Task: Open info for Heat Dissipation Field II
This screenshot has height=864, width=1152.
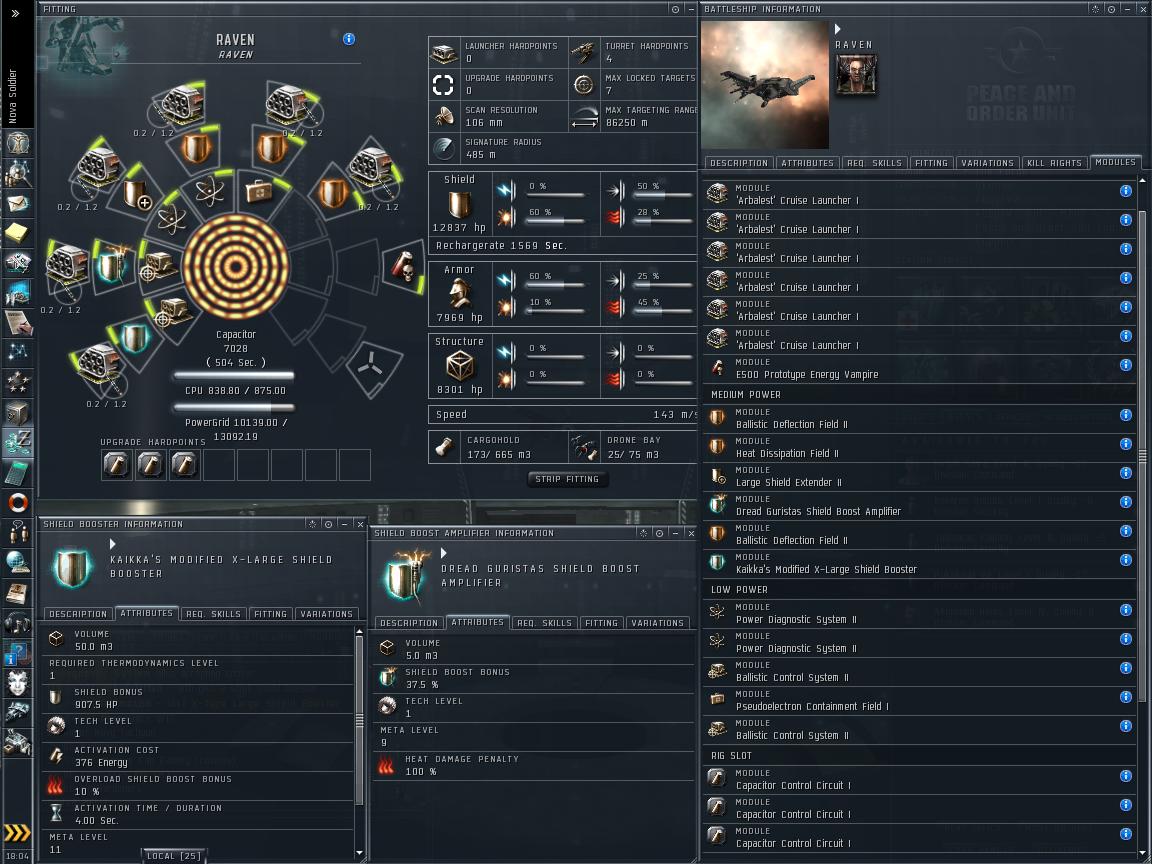Action: [1125, 444]
